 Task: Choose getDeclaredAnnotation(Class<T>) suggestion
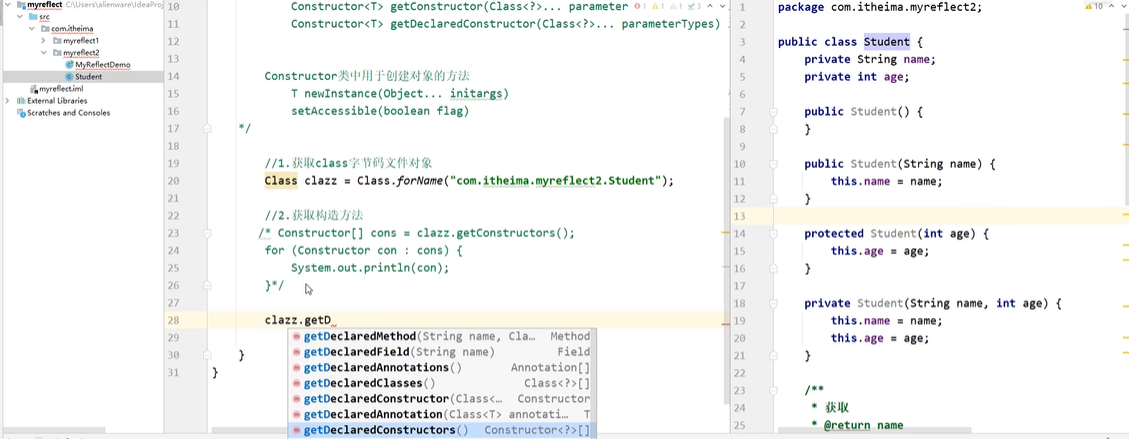tap(441, 415)
